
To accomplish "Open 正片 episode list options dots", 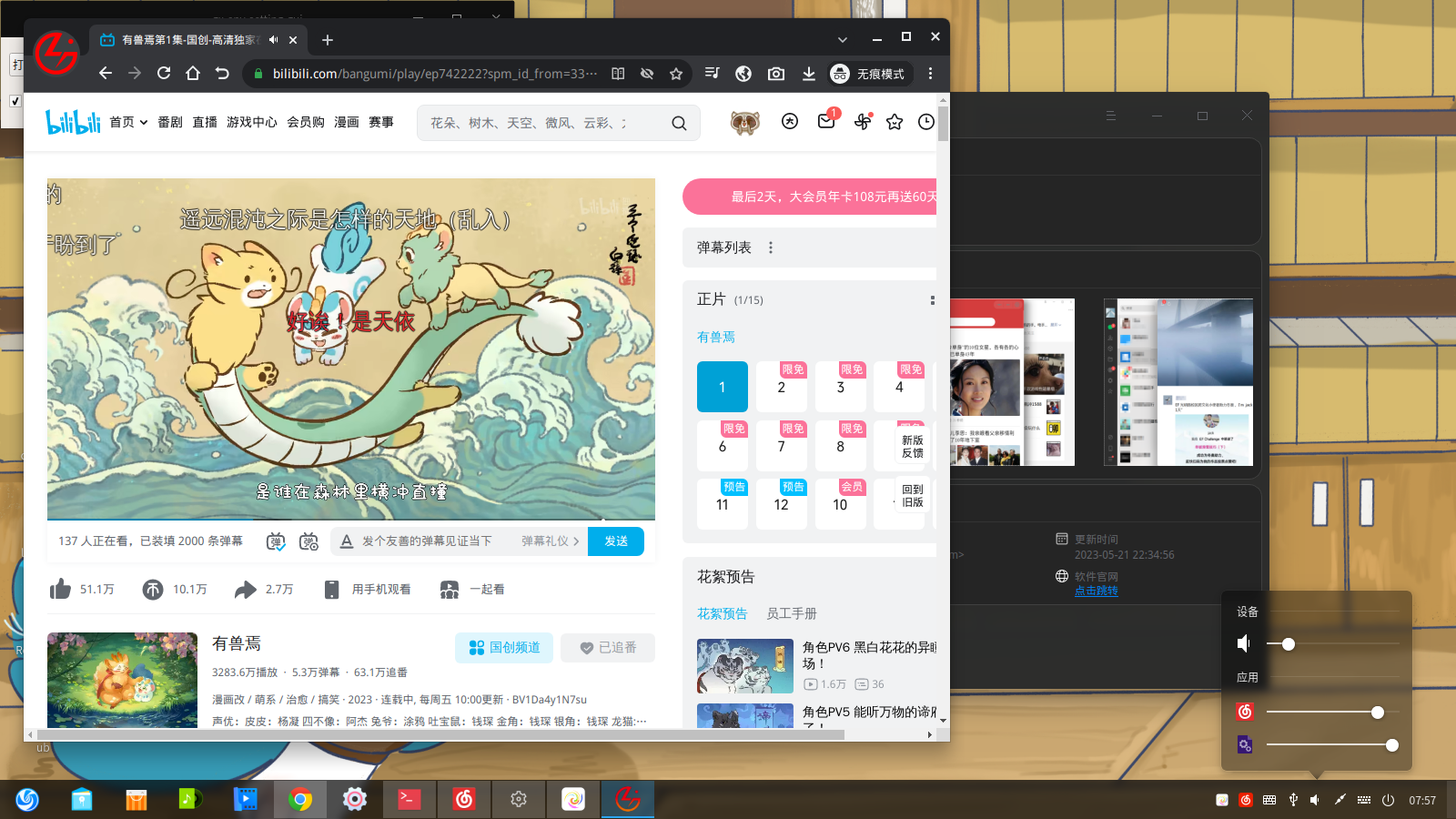I will click(x=932, y=300).
